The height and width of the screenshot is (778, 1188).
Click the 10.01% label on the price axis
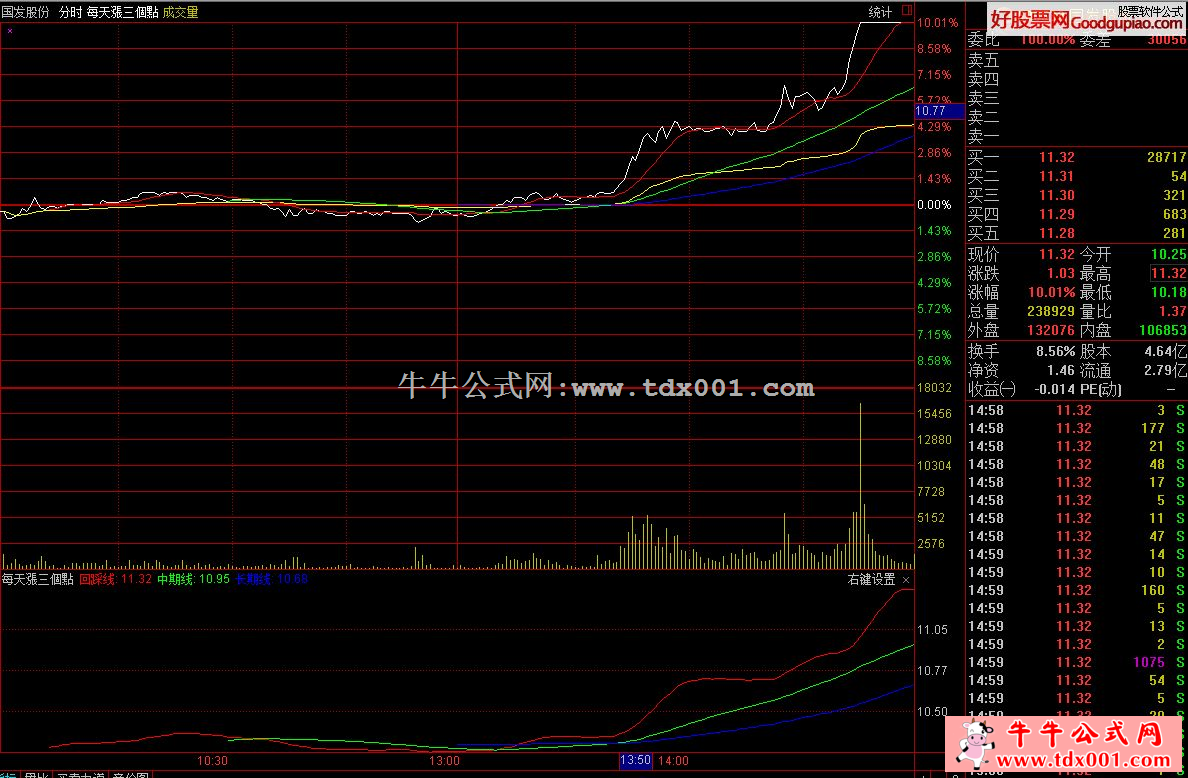(938, 23)
